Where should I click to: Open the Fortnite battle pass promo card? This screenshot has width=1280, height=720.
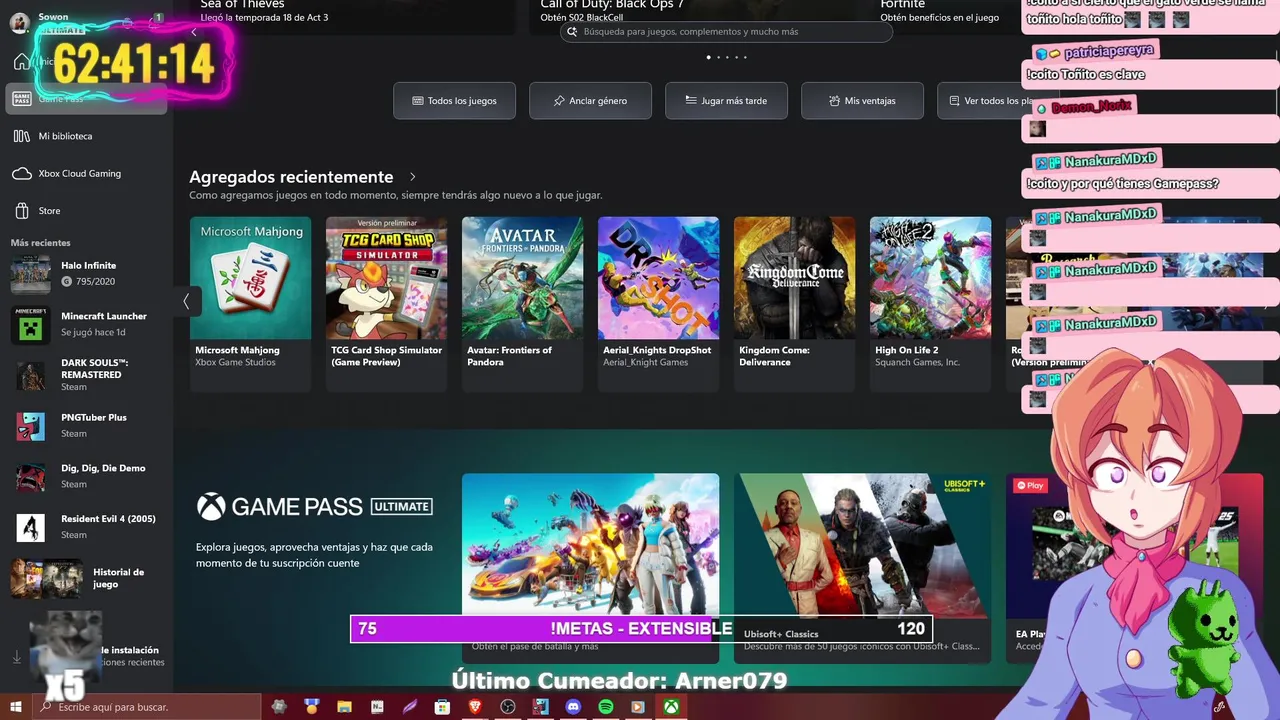[590, 567]
